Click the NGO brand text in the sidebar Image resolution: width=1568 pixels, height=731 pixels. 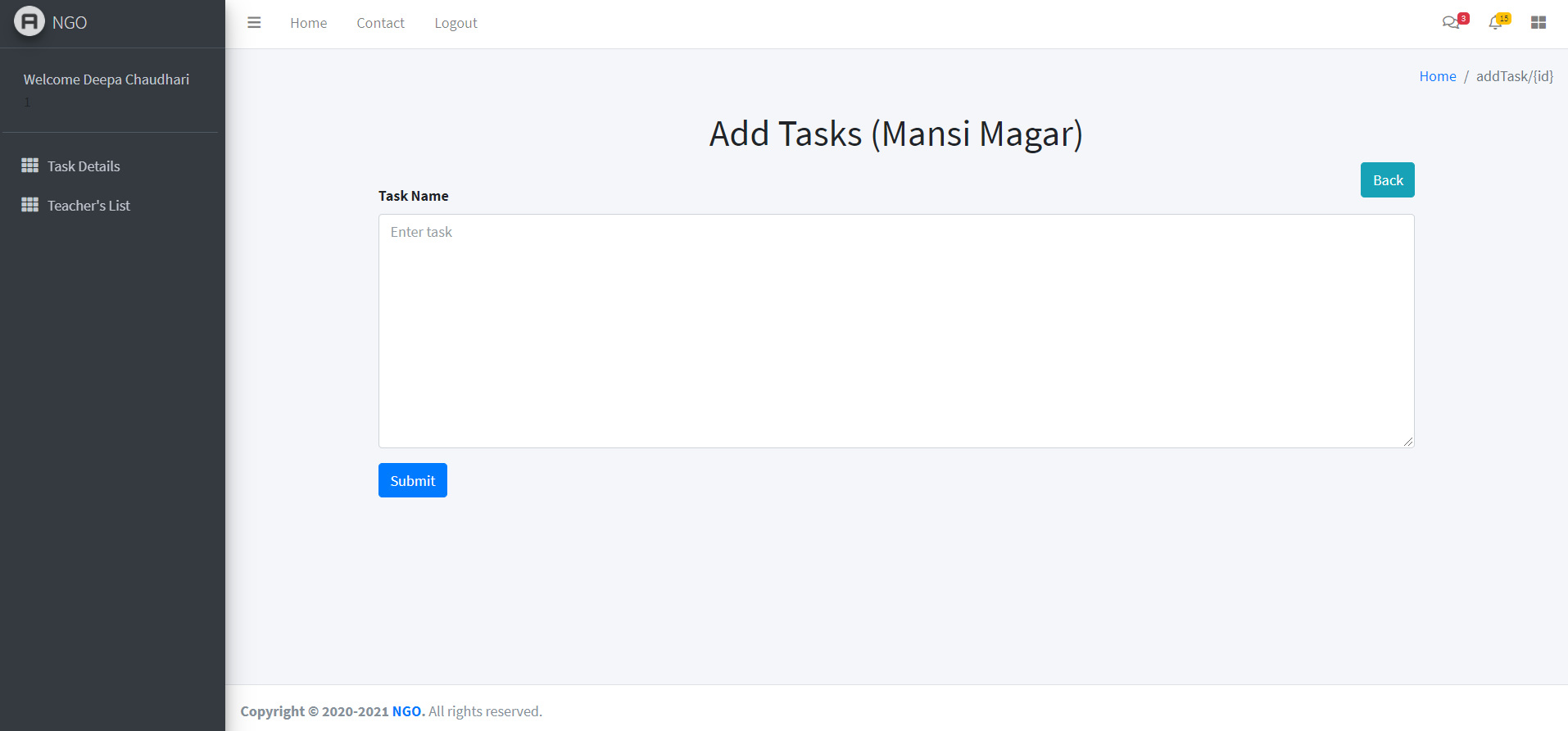tap(70, 23)
